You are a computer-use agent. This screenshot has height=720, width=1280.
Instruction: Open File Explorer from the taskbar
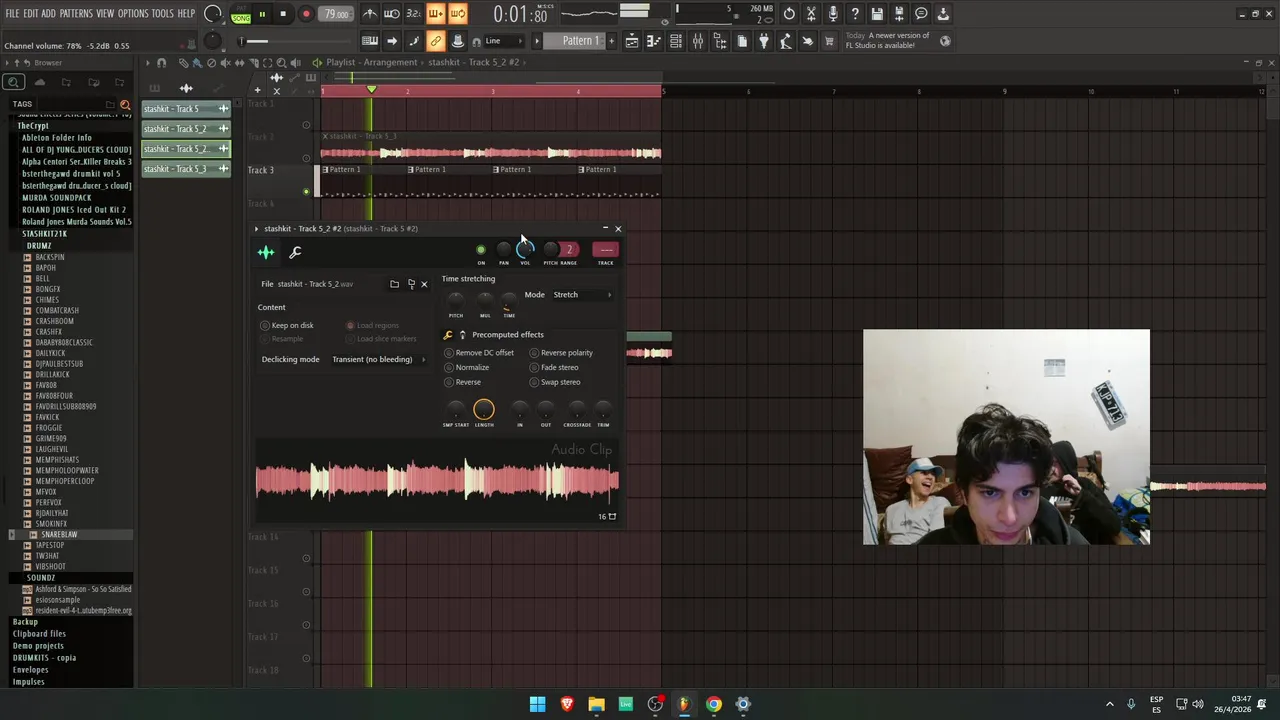[596, 704]
